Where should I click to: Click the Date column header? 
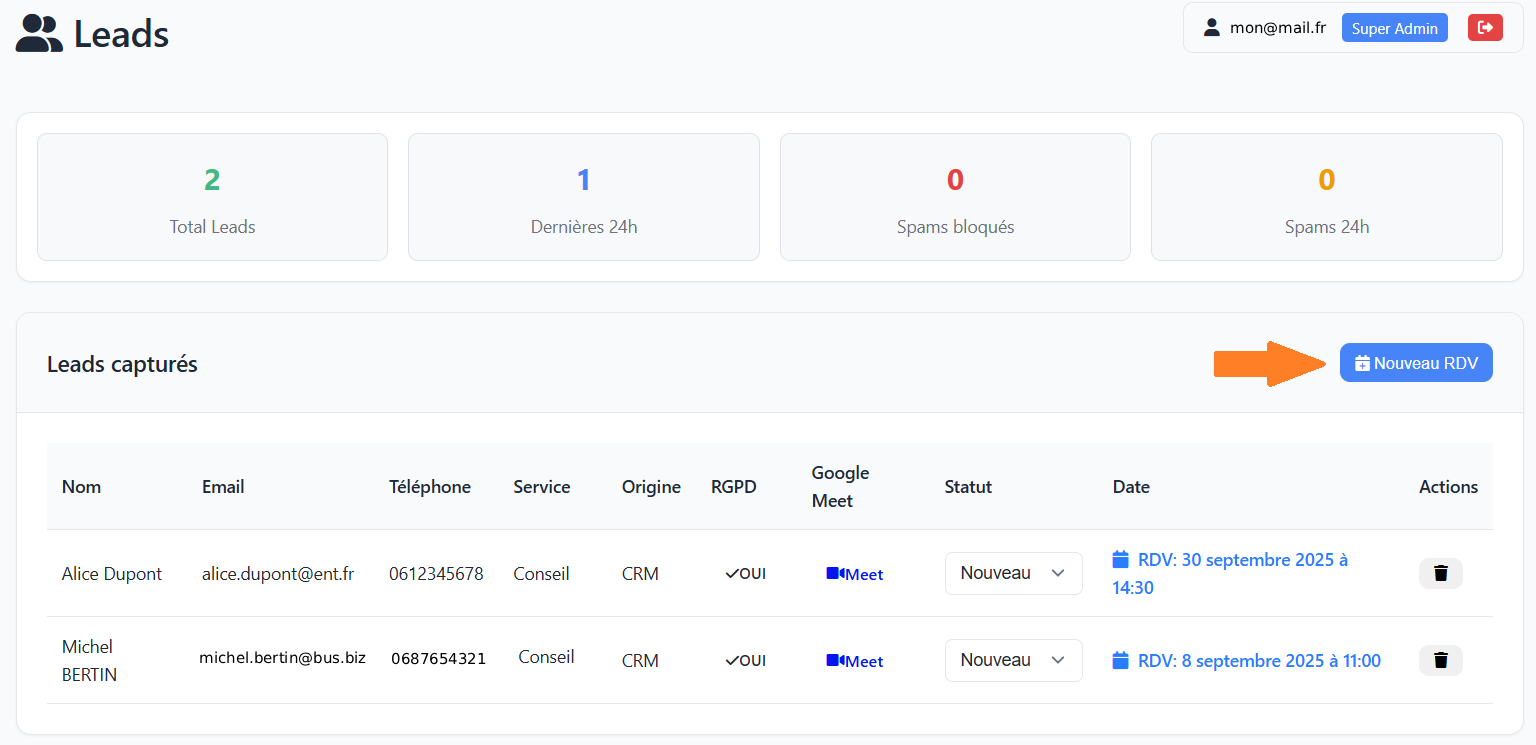1131,487
